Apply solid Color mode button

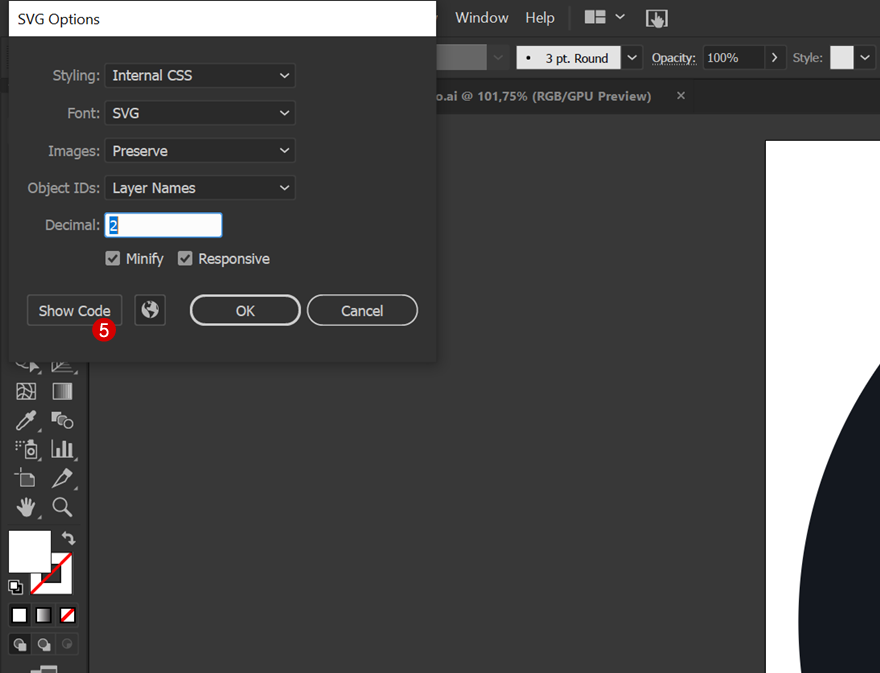[x=20, y=615]
